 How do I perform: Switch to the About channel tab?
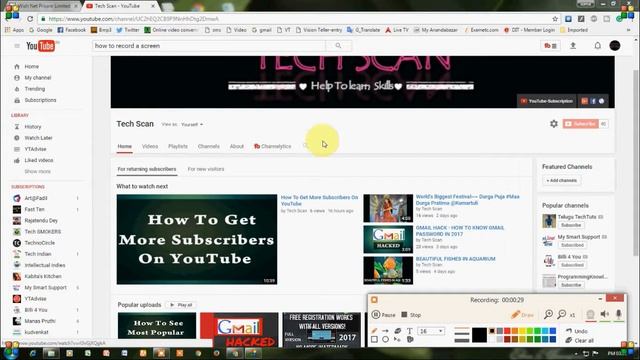point(237,146)
